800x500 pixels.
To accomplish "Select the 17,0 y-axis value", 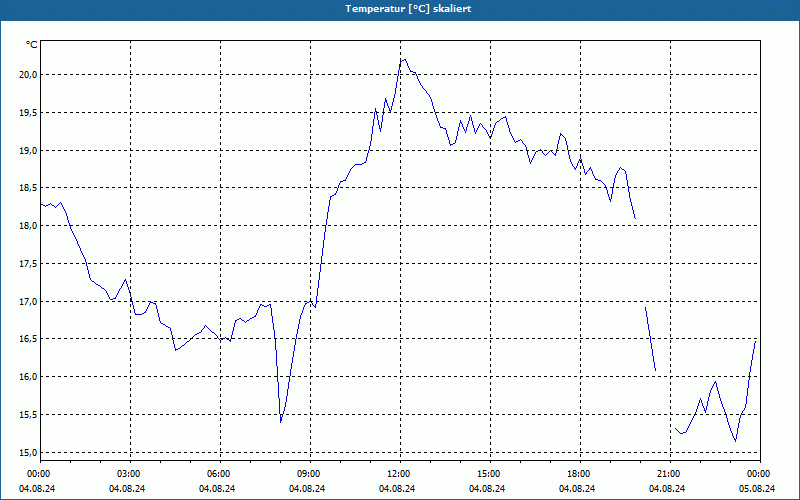I will click(29, 302).
